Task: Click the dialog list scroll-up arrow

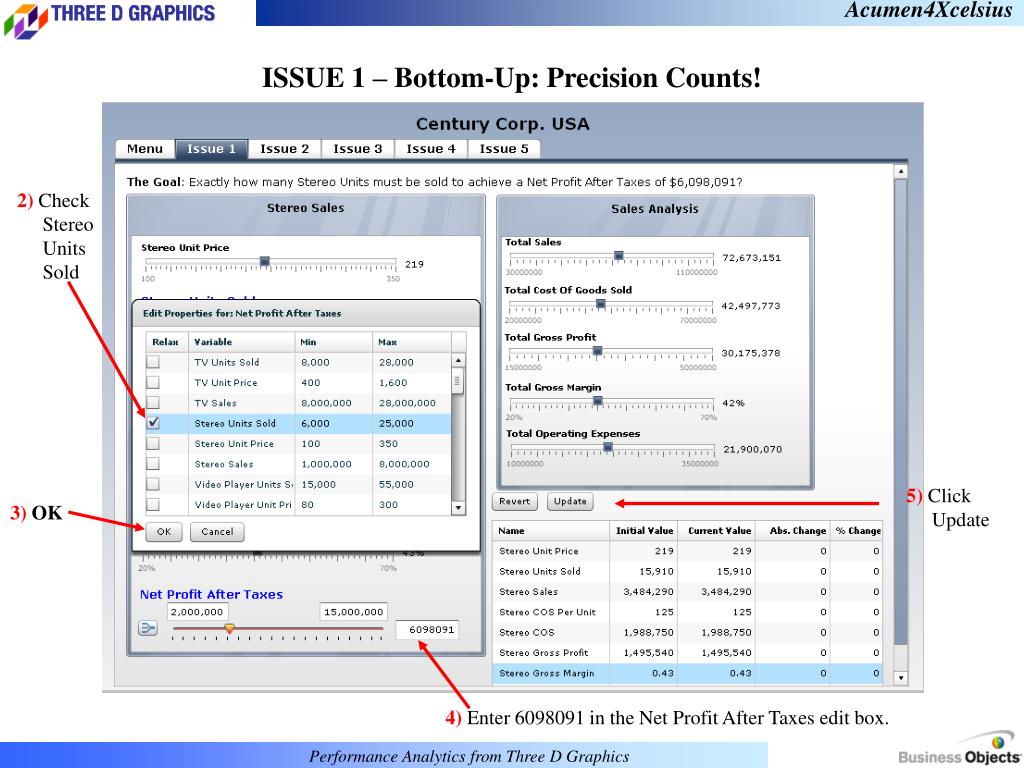Action: pyautogui.click(x=458, y=360)
